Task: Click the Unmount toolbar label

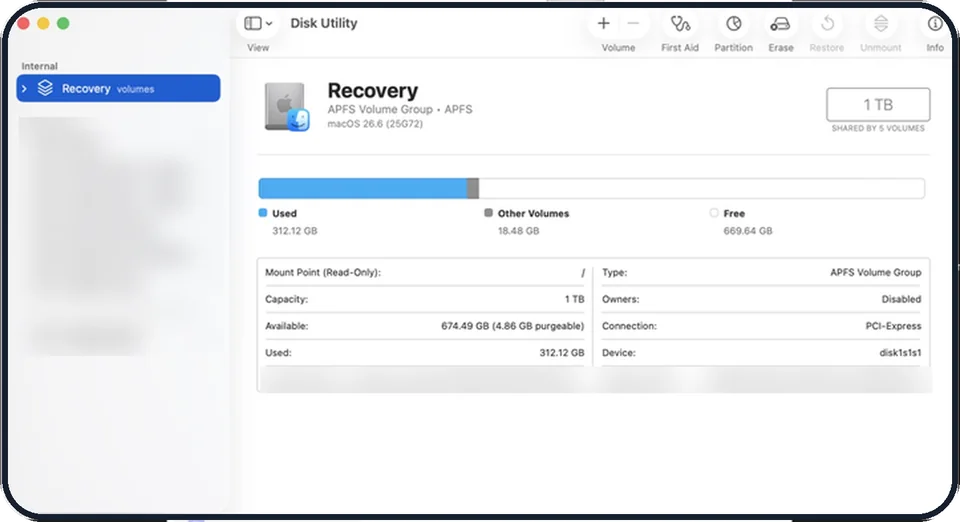Action: pos(880,48)
